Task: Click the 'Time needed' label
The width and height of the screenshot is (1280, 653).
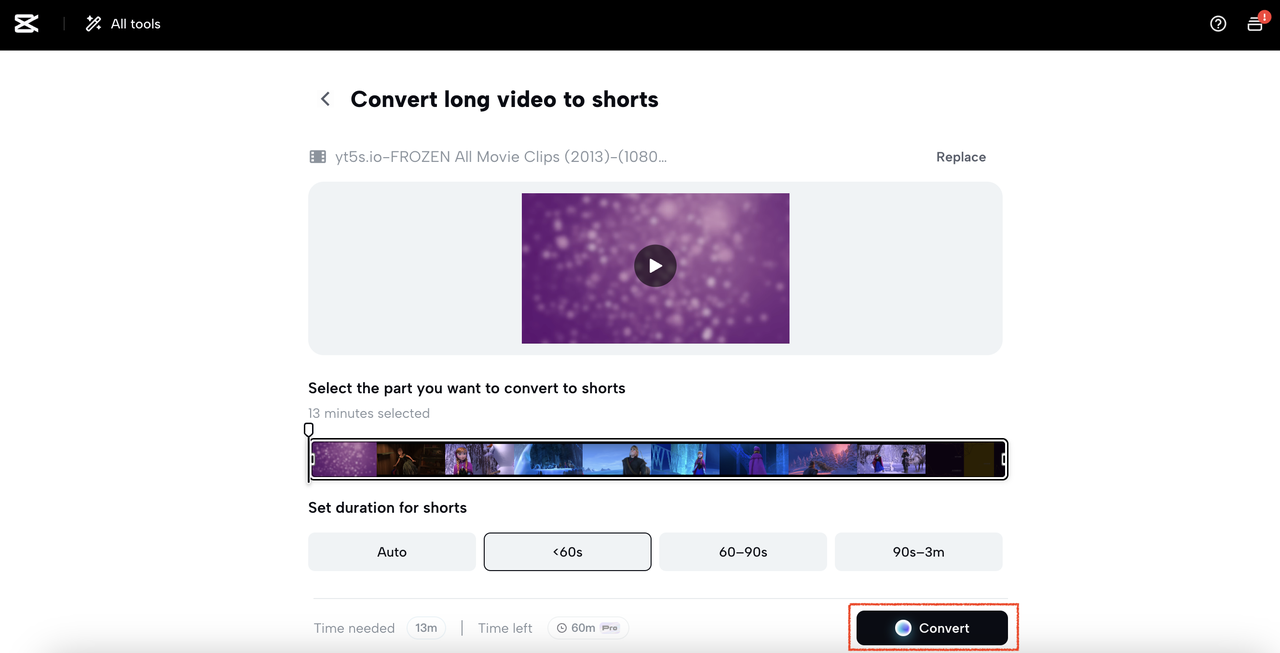Action: (354, 628)
